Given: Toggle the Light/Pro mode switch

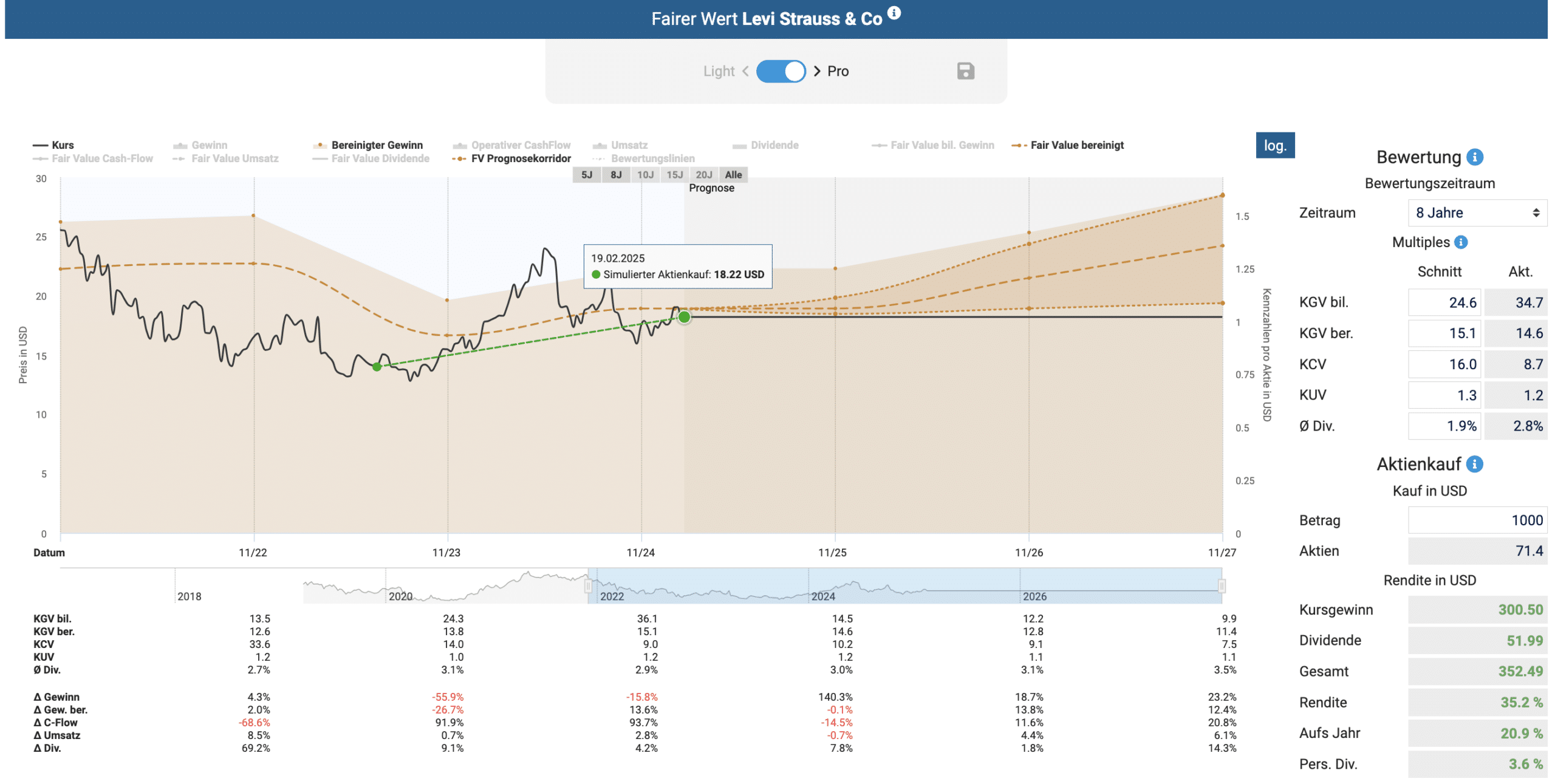Looking at the screenshot, I should 781,71.
